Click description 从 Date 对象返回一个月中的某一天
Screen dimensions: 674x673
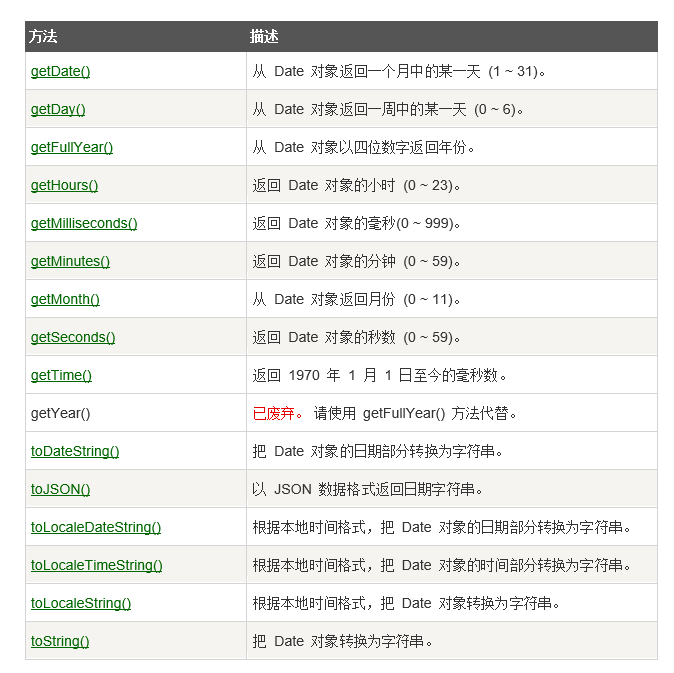(x=399, y=71)
